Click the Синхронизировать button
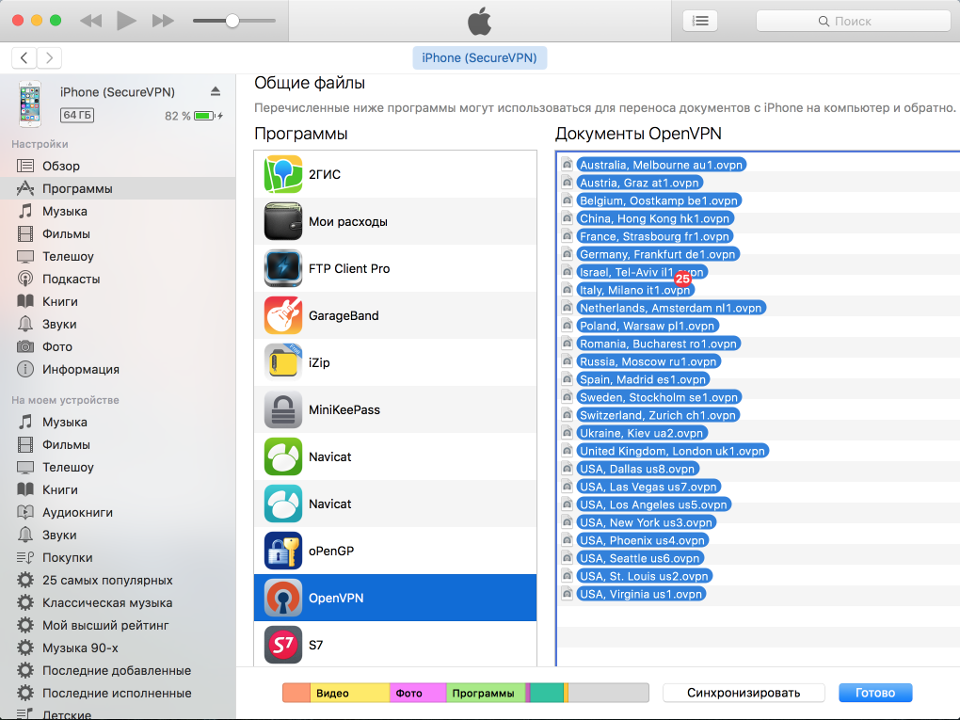The image size is (960, 720). [743, 692]
